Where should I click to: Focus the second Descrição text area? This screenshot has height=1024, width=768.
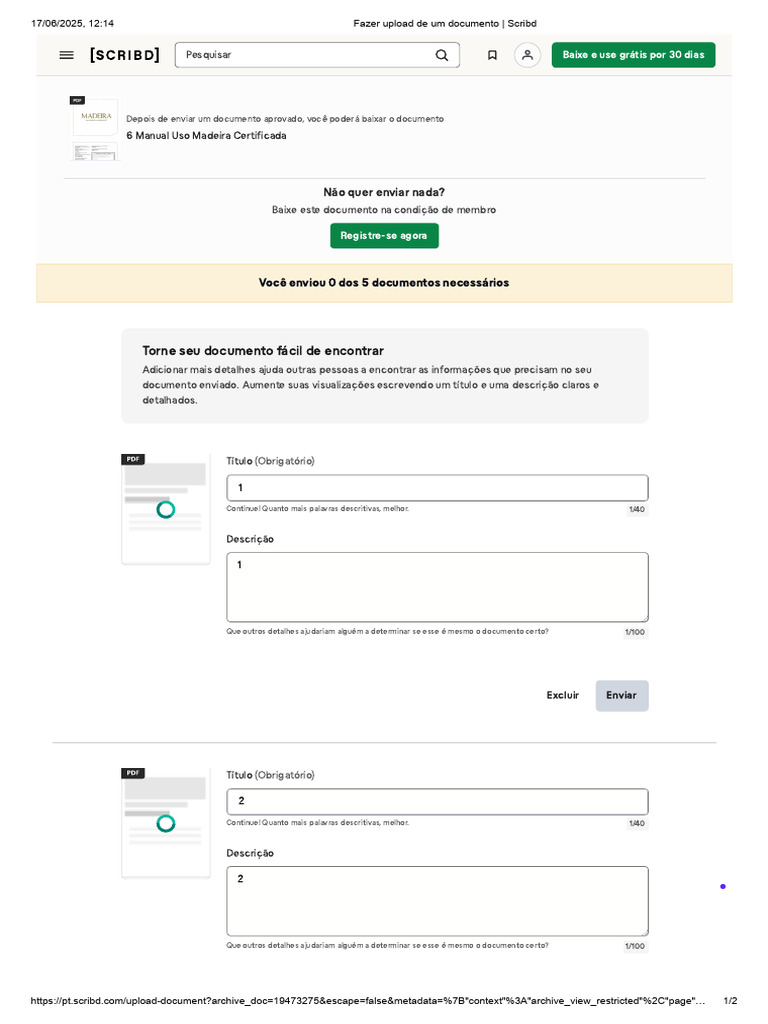[437, 901]
